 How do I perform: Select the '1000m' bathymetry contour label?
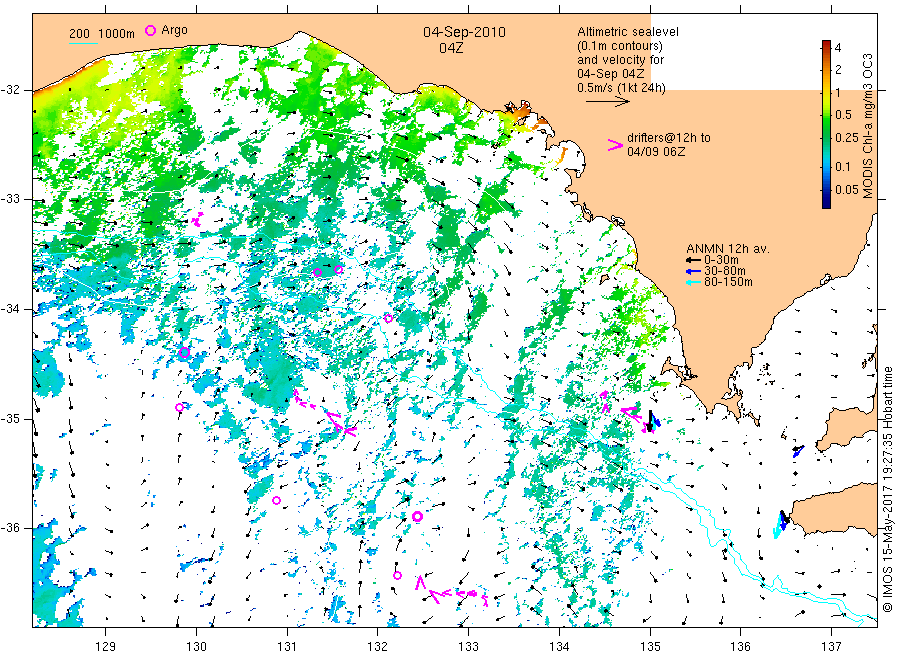(117, 34)
